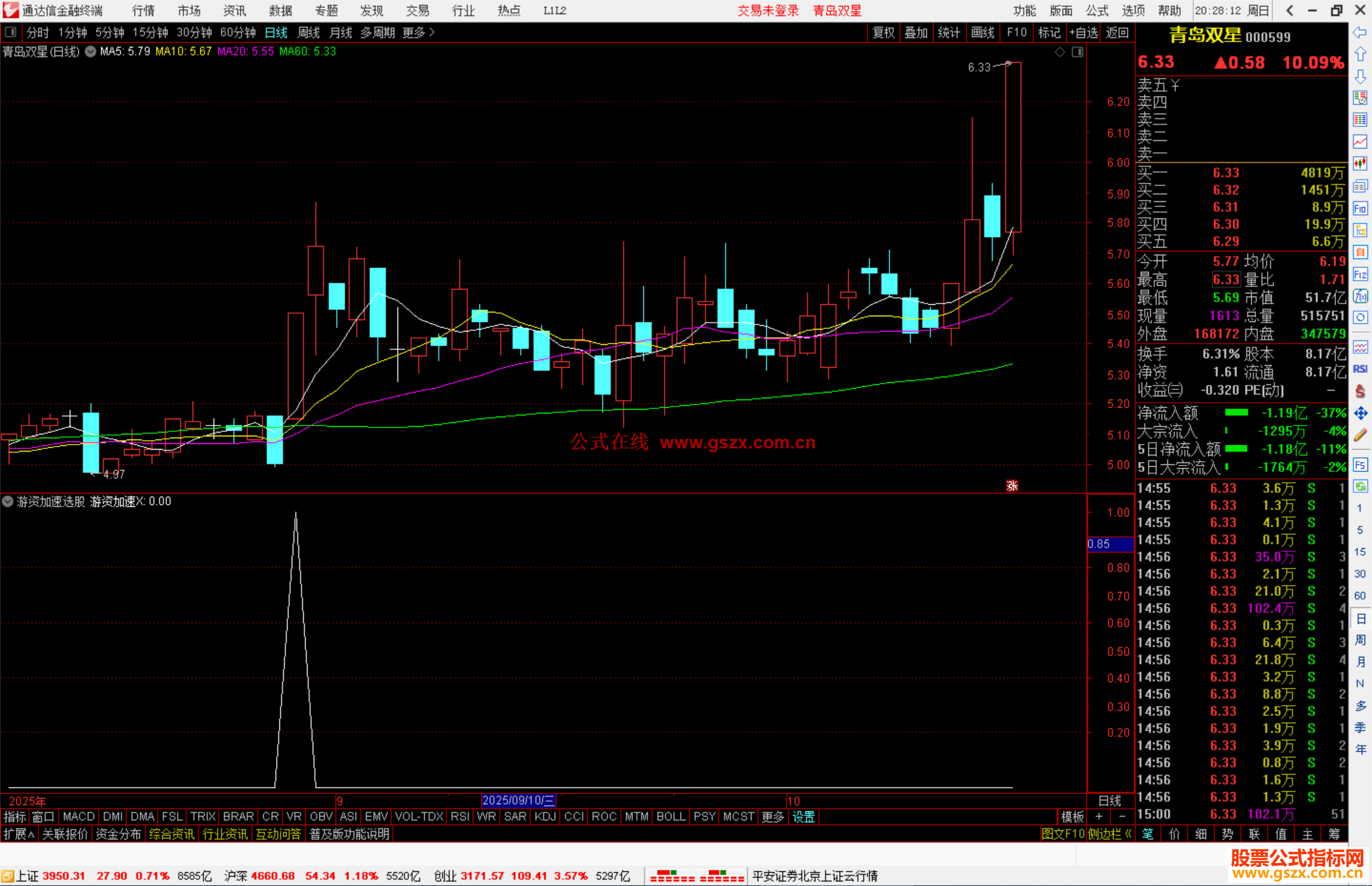This screenshot has height=886, width=1372.
Task: Click the +自选 add-to-watchlist button
Action: coord(1083,32)
